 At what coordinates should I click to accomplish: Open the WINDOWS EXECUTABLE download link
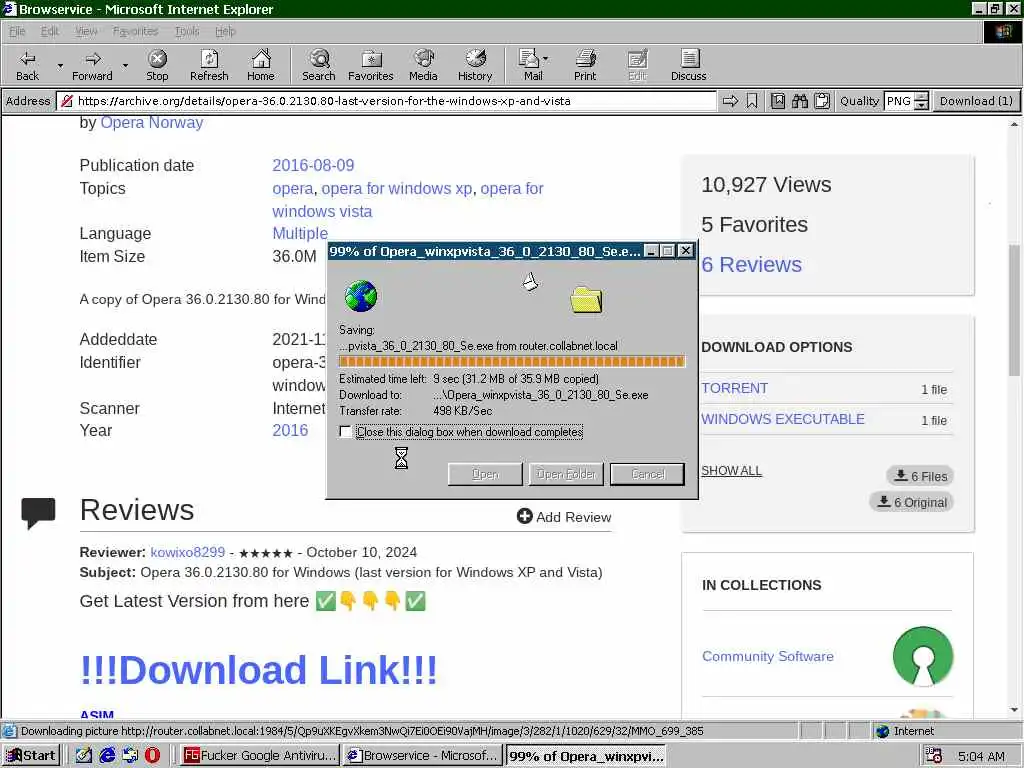[783, 419]
